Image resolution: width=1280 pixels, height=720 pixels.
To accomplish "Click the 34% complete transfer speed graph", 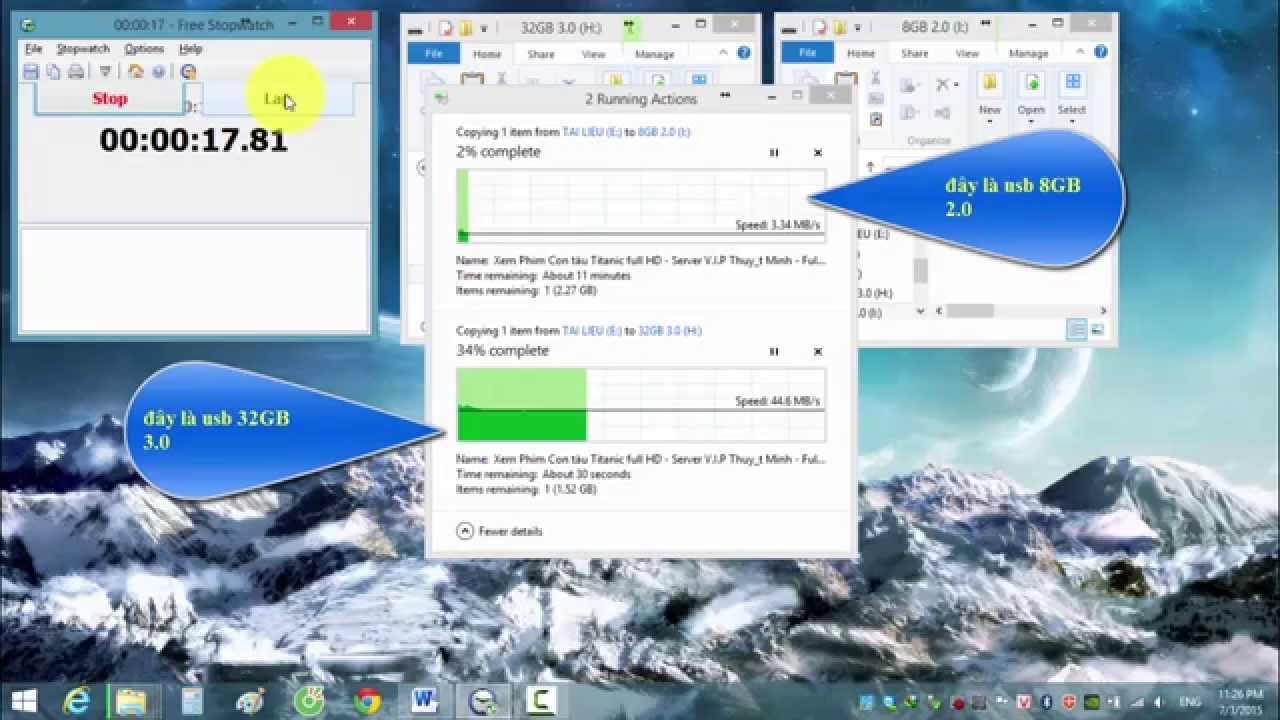I will tap(641, 404).
